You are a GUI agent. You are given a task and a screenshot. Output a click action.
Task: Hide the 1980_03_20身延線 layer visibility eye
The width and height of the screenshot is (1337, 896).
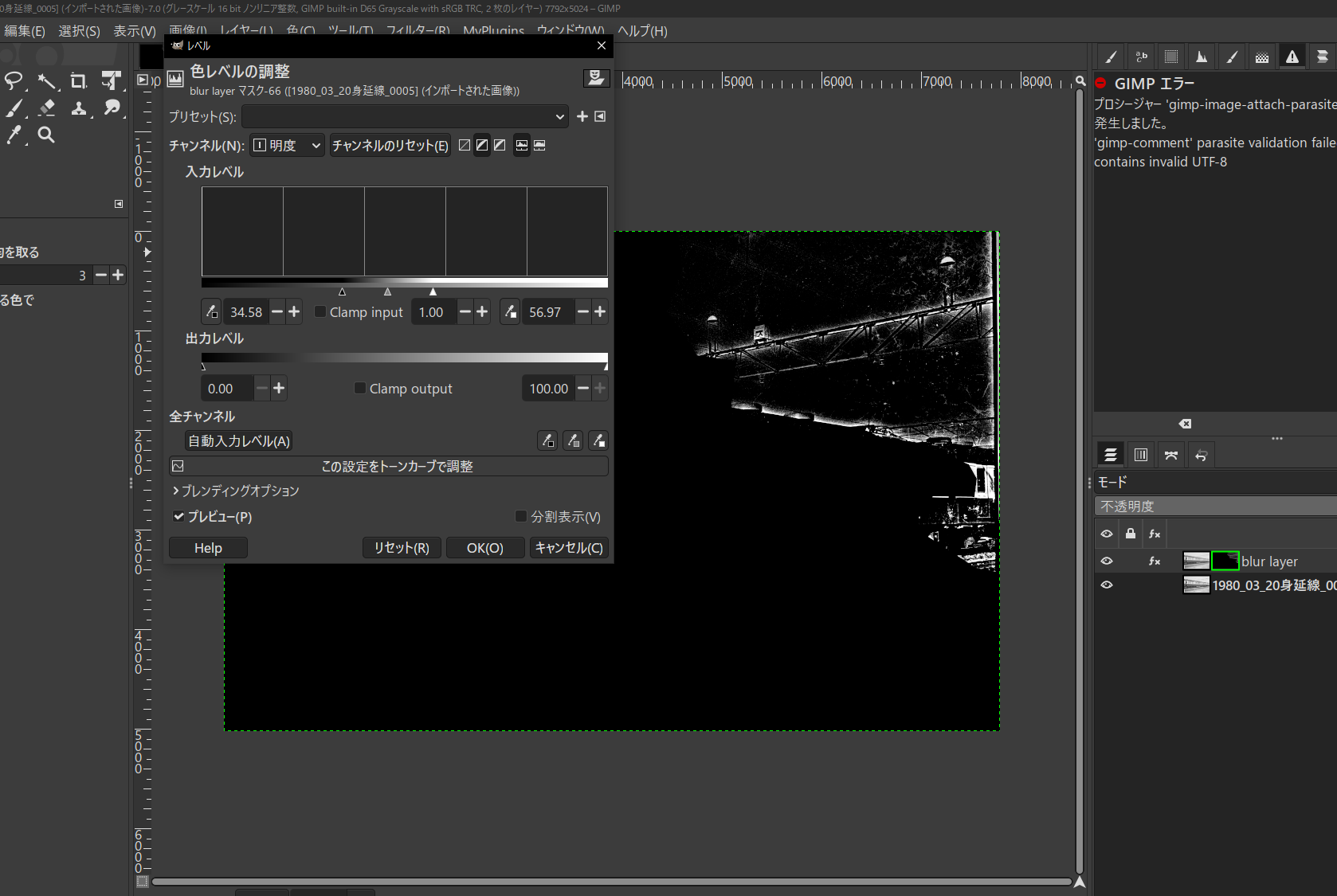click(x=1107, y=585)
